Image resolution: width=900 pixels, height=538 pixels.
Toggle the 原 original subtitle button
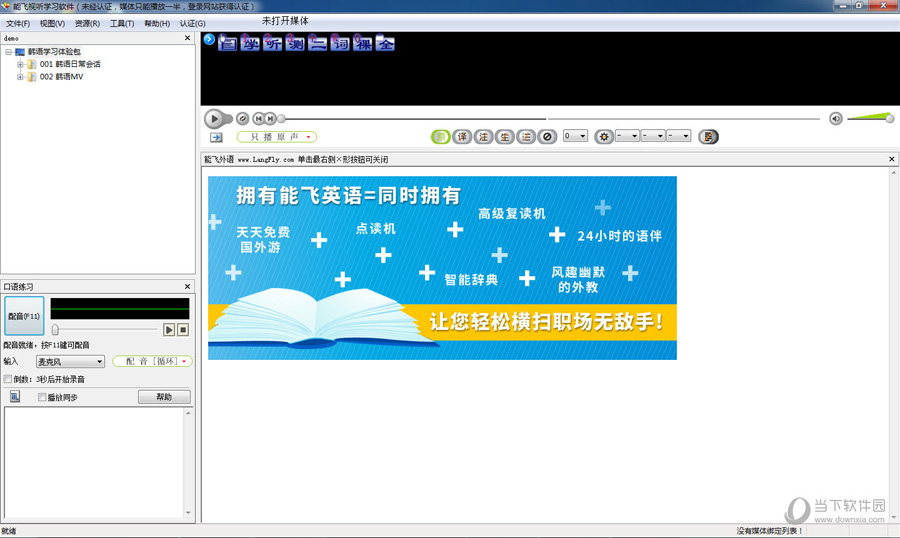441,137
